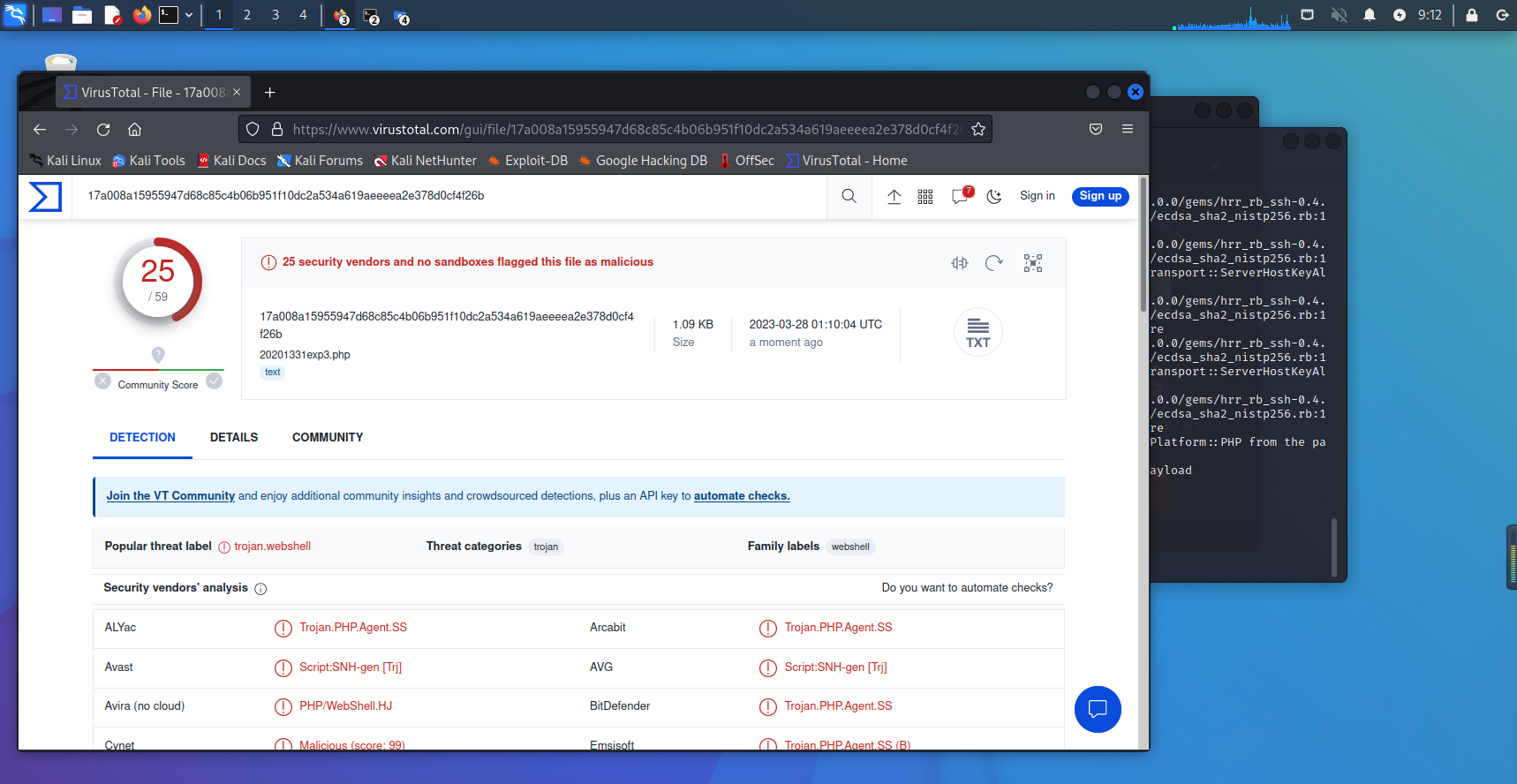1517x784 pixels.
Task: Click Join the VT Community link
Action: coord(170,496)
